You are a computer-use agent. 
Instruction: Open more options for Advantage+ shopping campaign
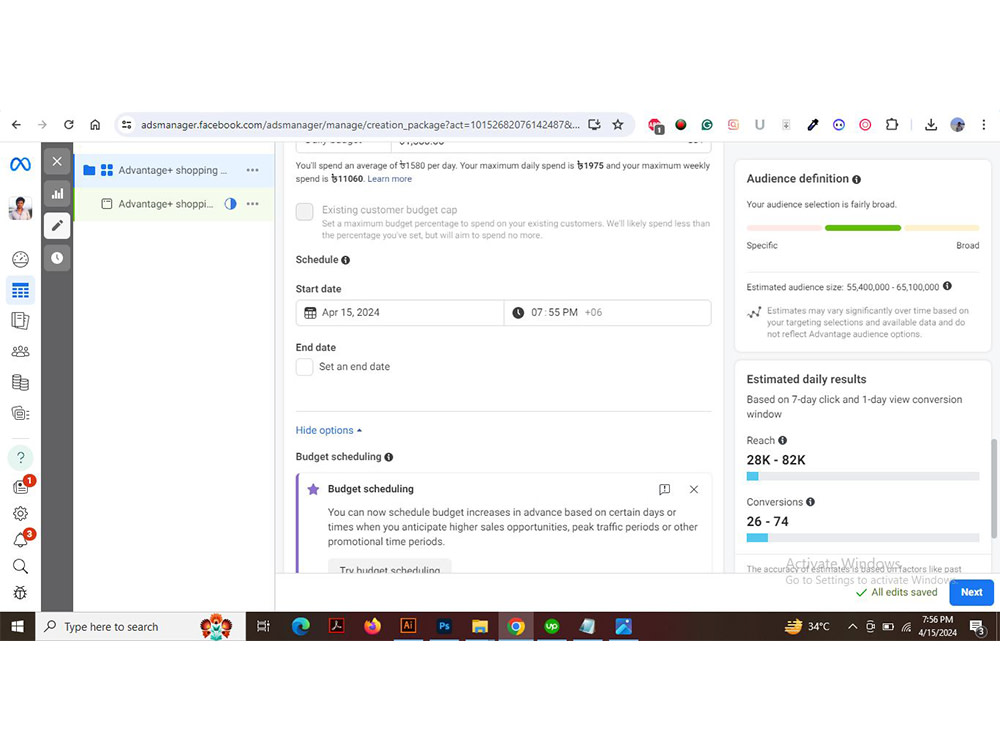tap(253, 170)
